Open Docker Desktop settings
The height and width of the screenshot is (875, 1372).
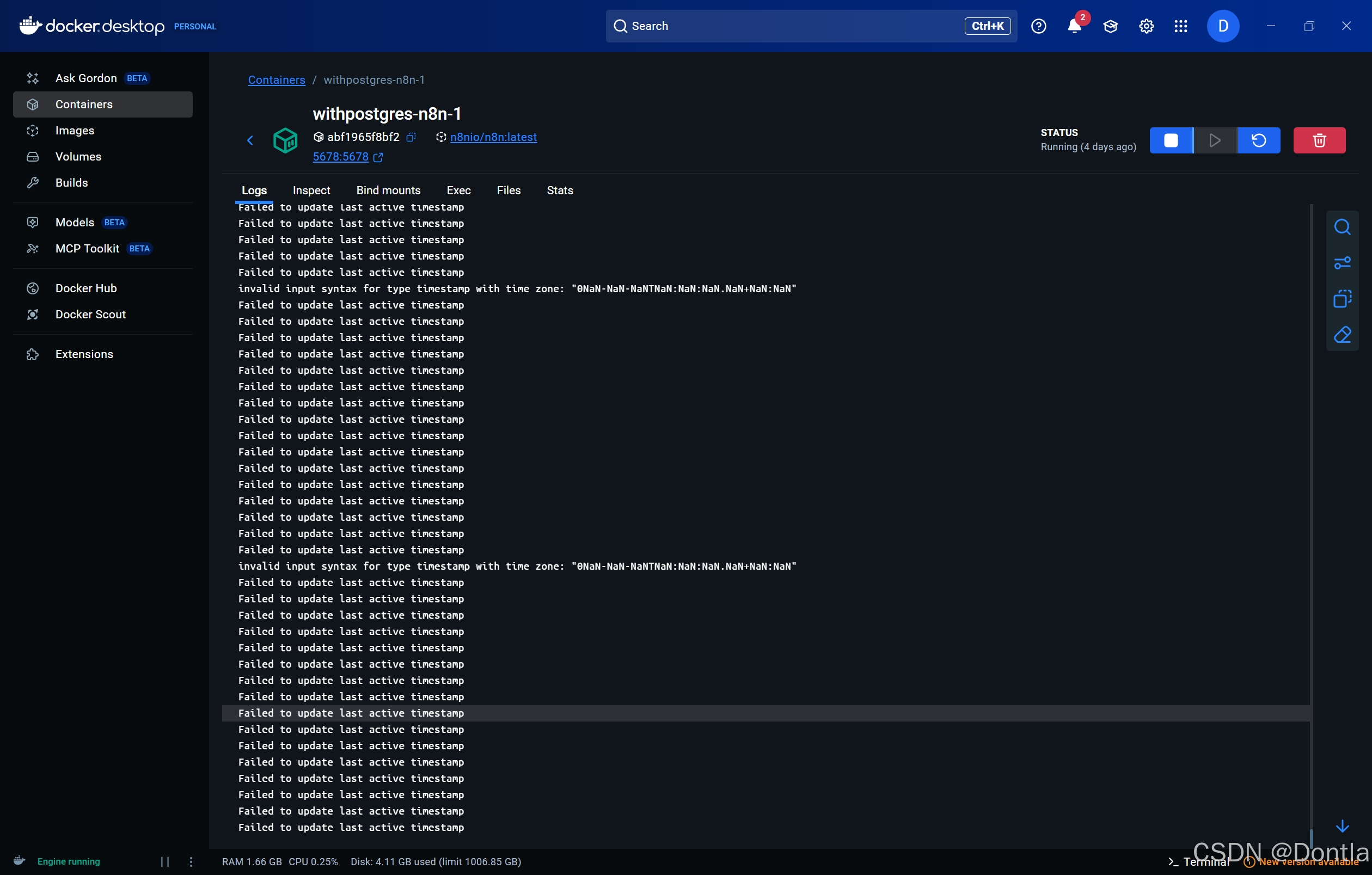point(1146,26)
